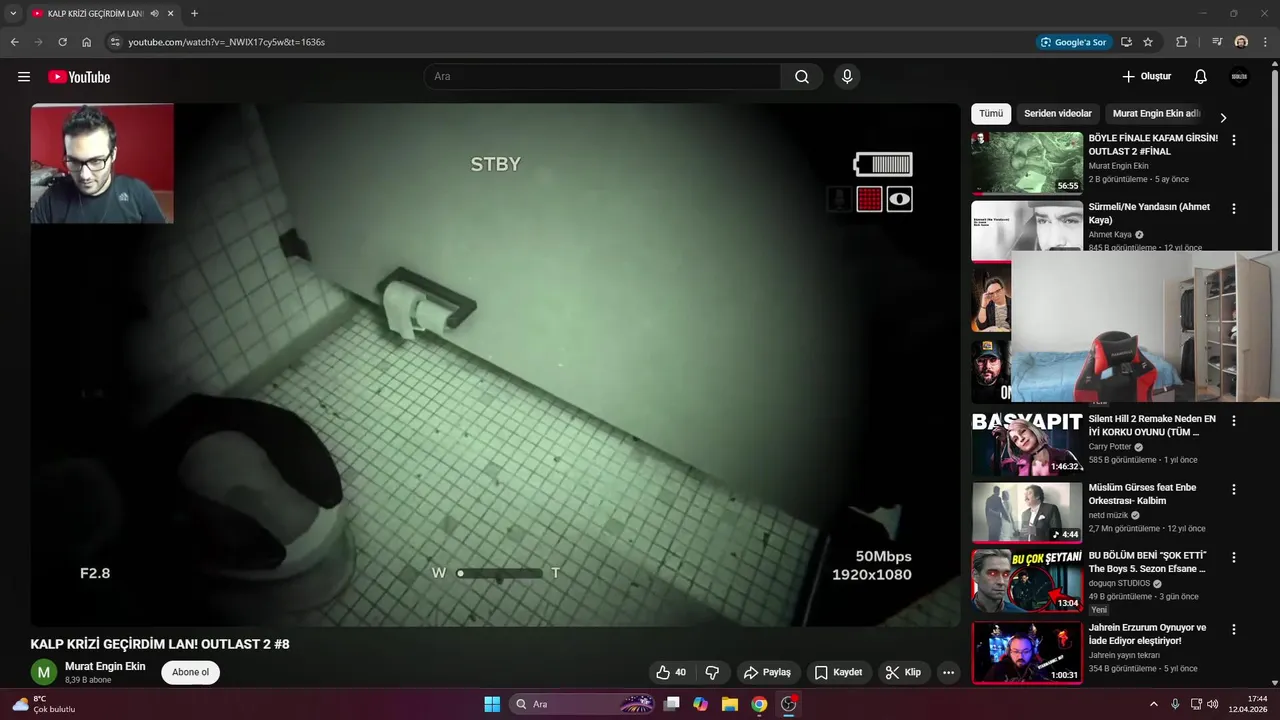Viewport: 1280px width, 720px height.
Task: Show next filter chips with right arrow
Action: click(1222, 117)
